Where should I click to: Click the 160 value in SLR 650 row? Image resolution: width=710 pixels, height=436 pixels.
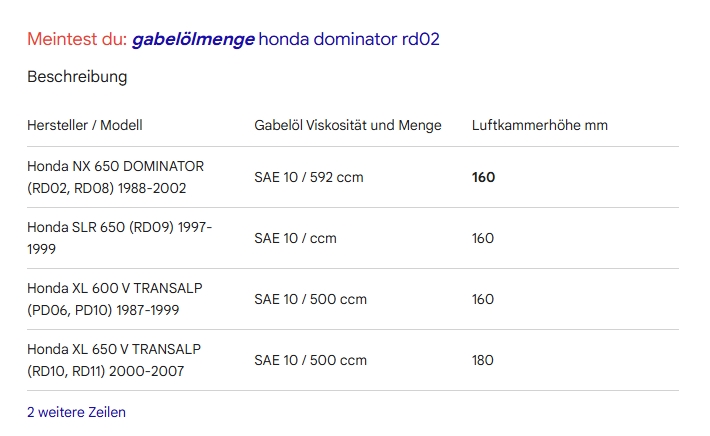pos(483,238)
